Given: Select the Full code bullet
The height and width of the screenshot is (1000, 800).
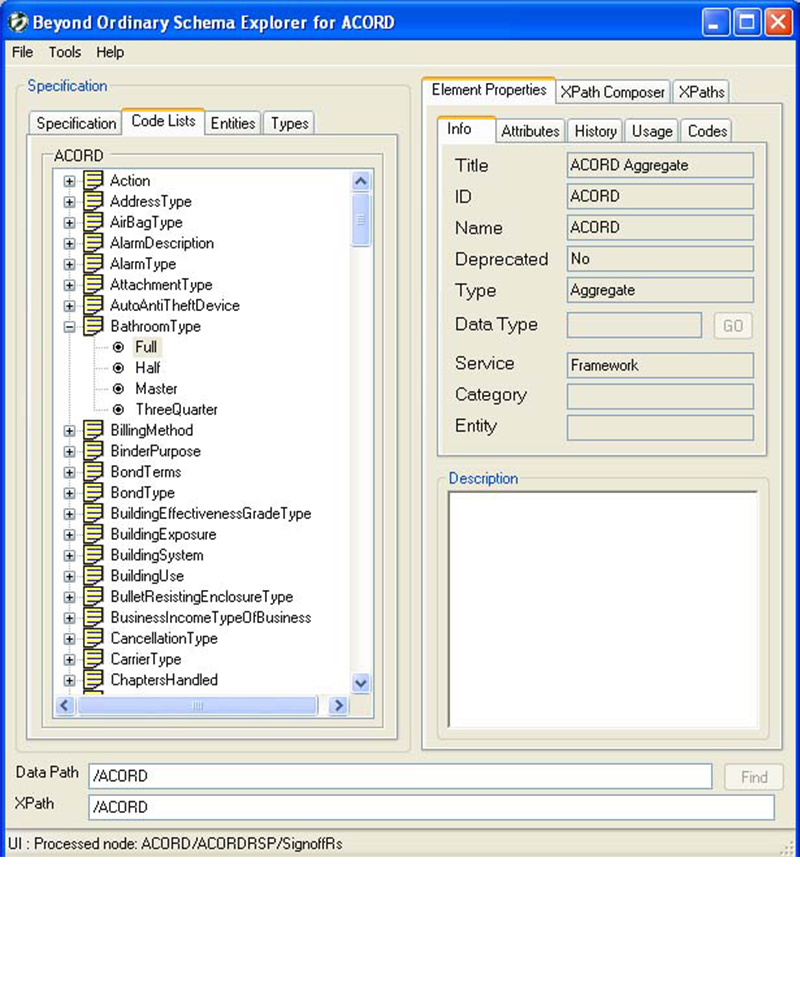Looking at the screenshot, I should (x=119, y=347).
